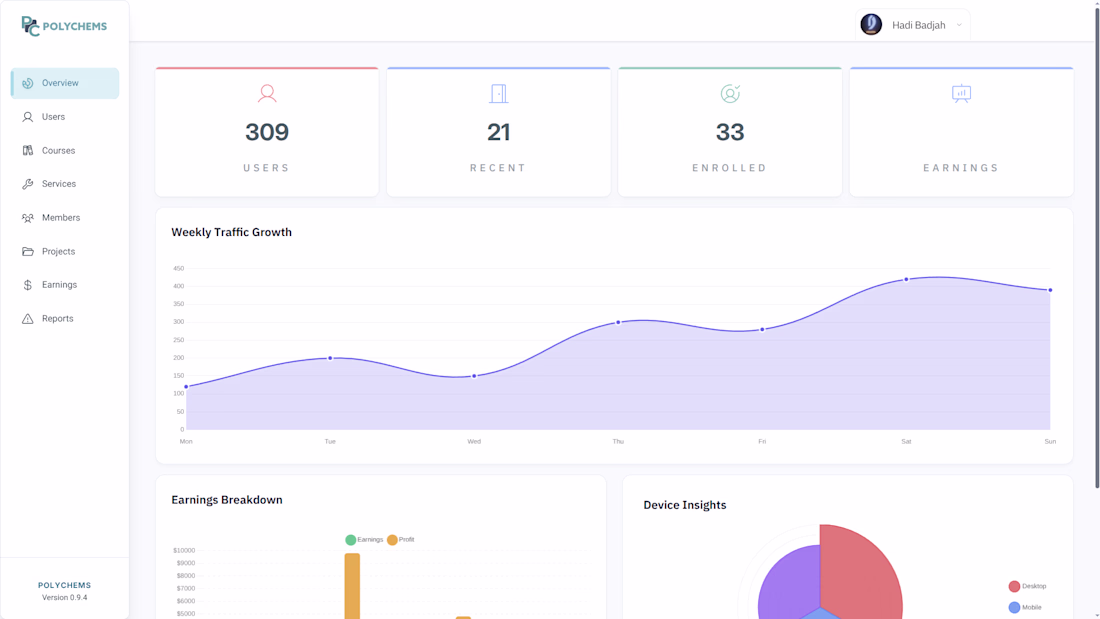Click the 33 enrolled count
Image resolution: width=1100 pixels, height=619 pixels.
tap(730, 132)
